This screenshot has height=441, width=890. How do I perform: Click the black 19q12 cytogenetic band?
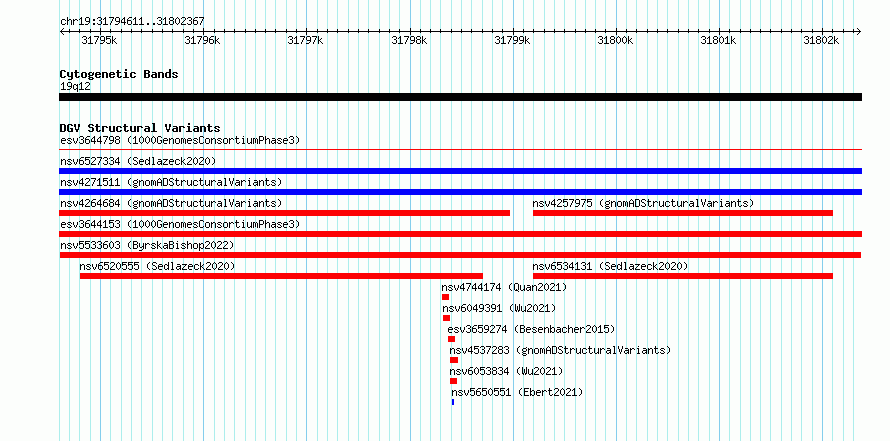[460, 97]
